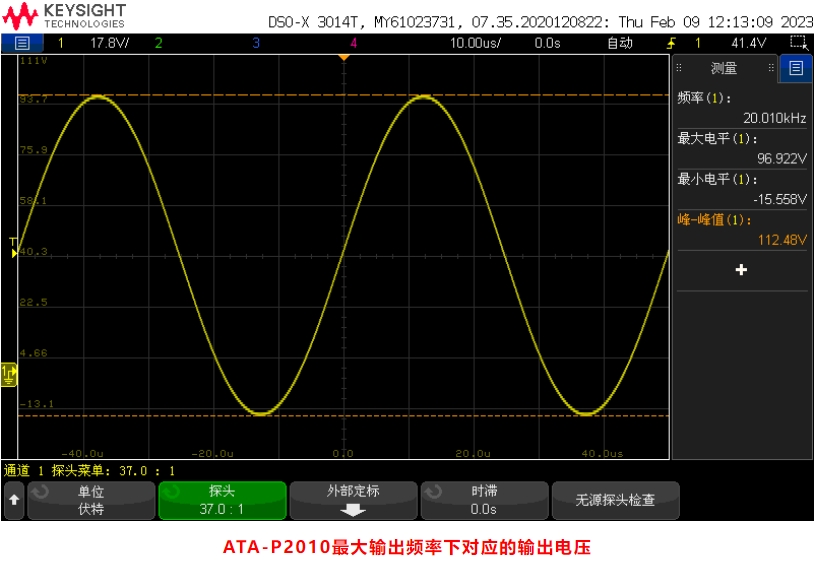Viewport: 816px width, 561px height.
Task: Tap the 0.0s horizontal delay value
Action: [x=547, y=43]
